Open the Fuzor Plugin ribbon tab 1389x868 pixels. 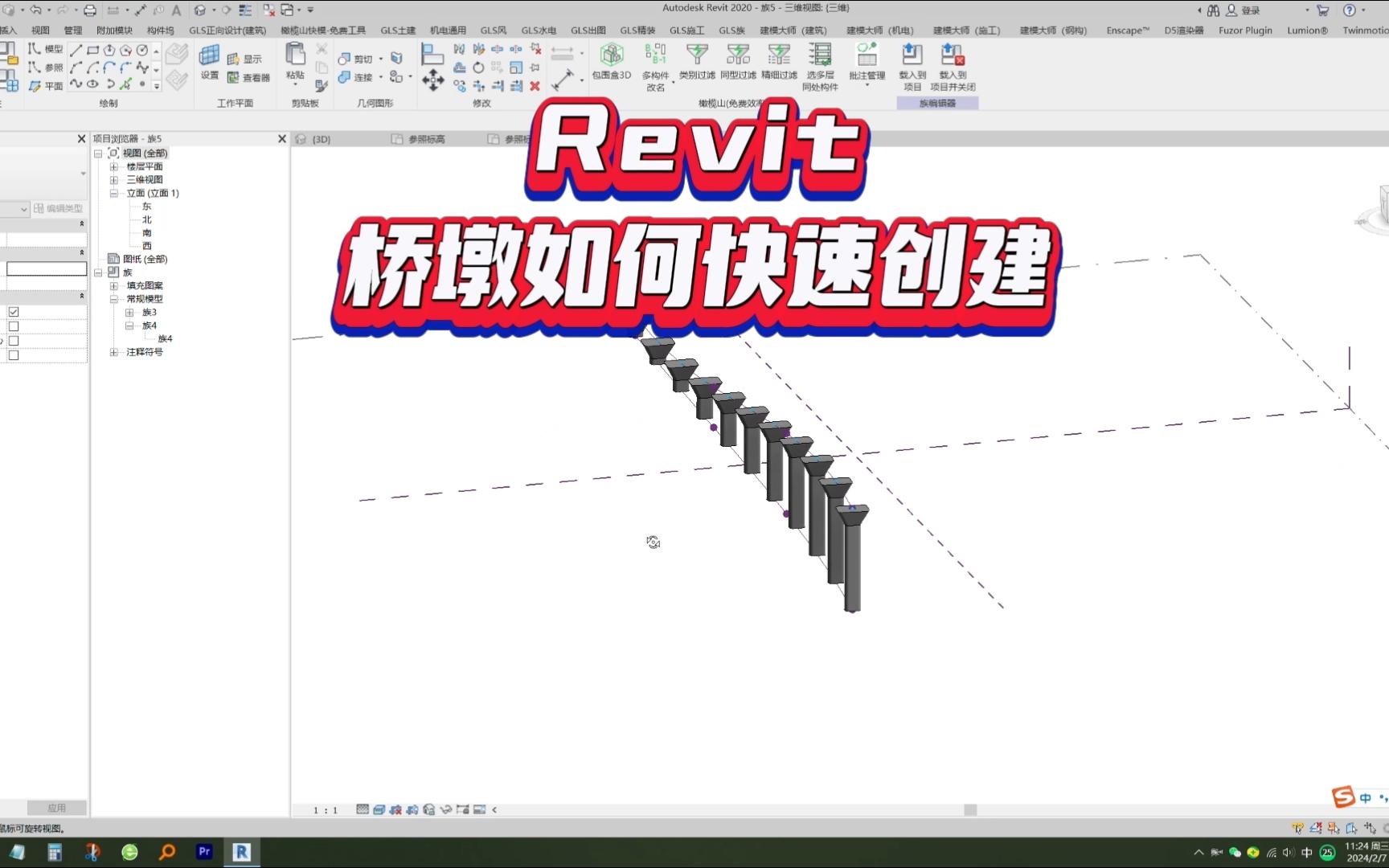point(1245,31)
